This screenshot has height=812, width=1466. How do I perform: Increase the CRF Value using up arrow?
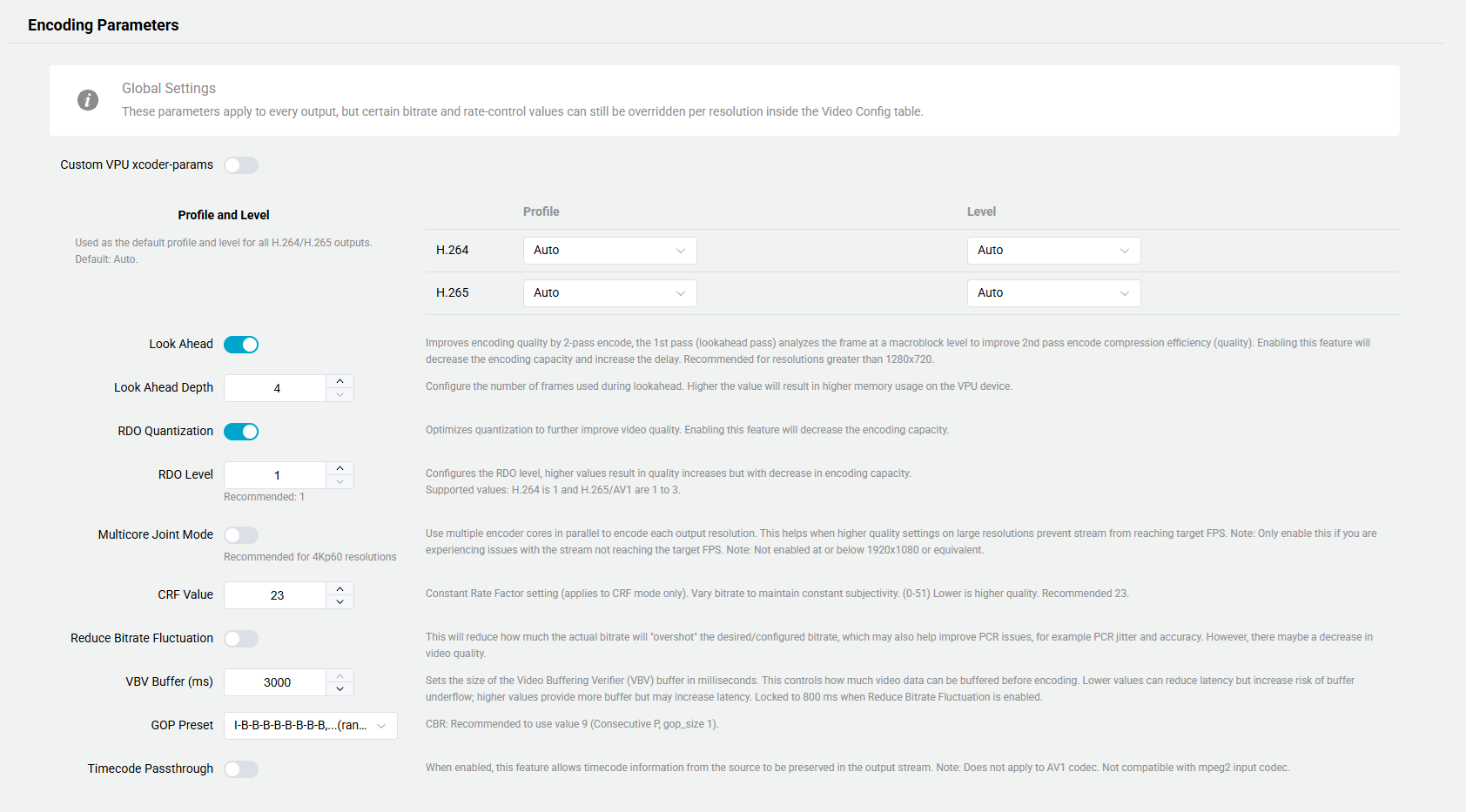point(340,589)
